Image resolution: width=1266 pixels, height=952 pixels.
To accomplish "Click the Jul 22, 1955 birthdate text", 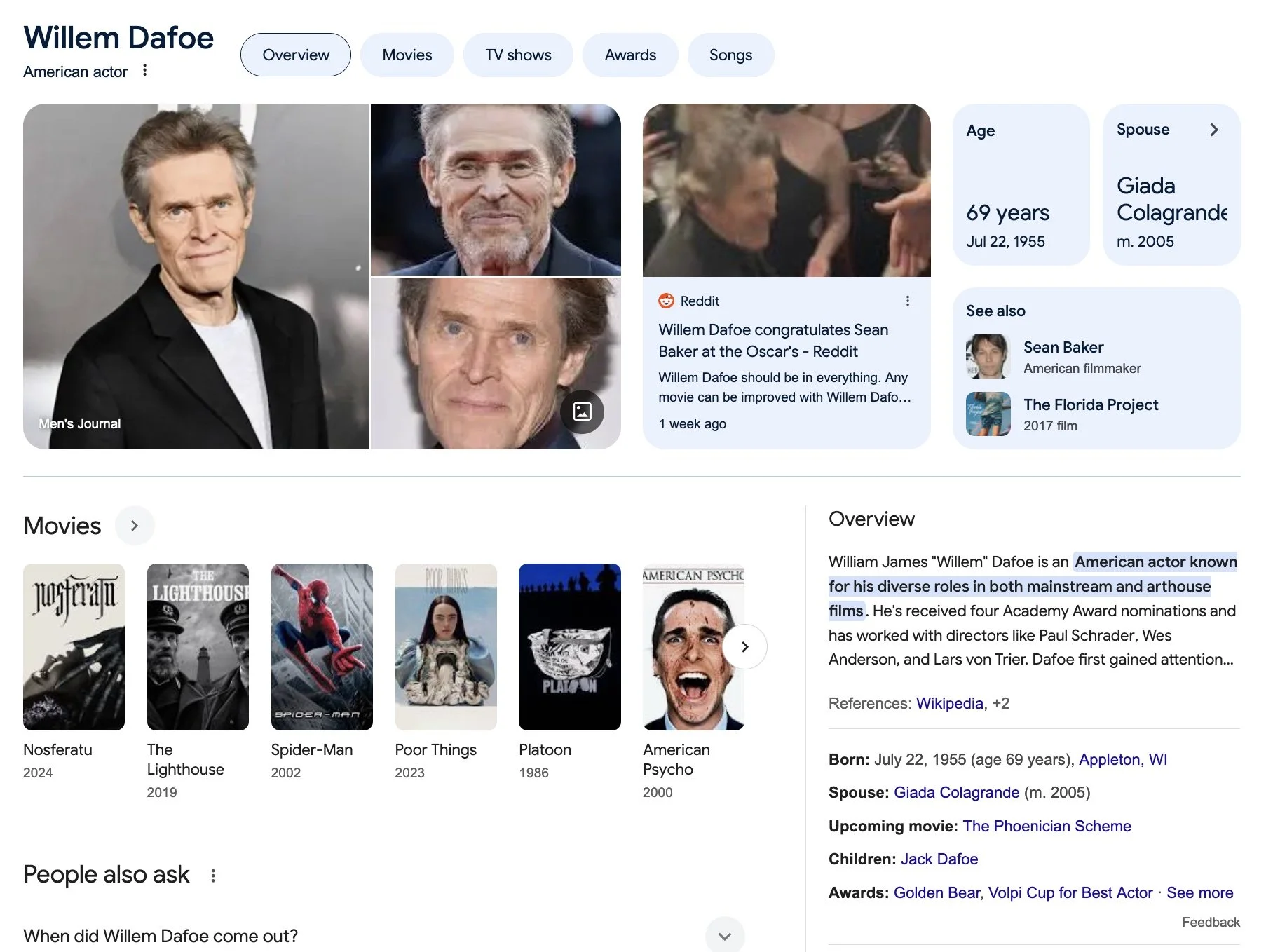I will tap(1005, 241).
